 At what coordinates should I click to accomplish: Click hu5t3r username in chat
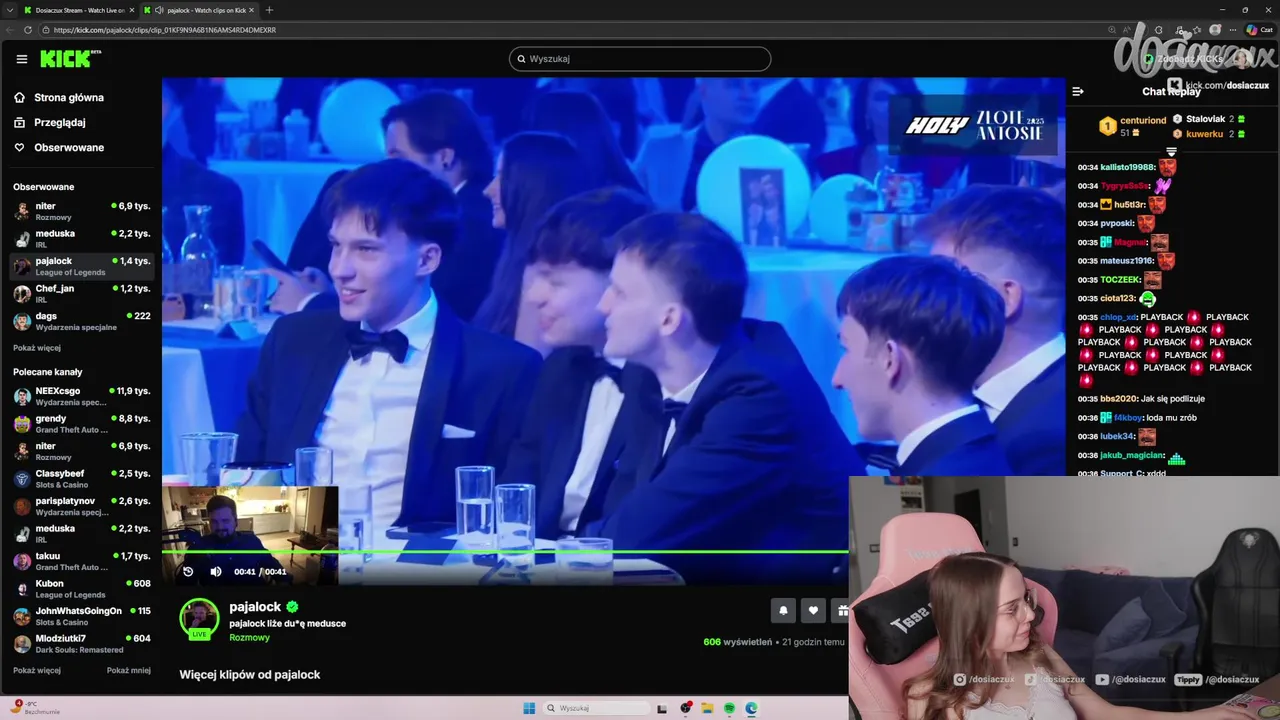[1128, 204]
